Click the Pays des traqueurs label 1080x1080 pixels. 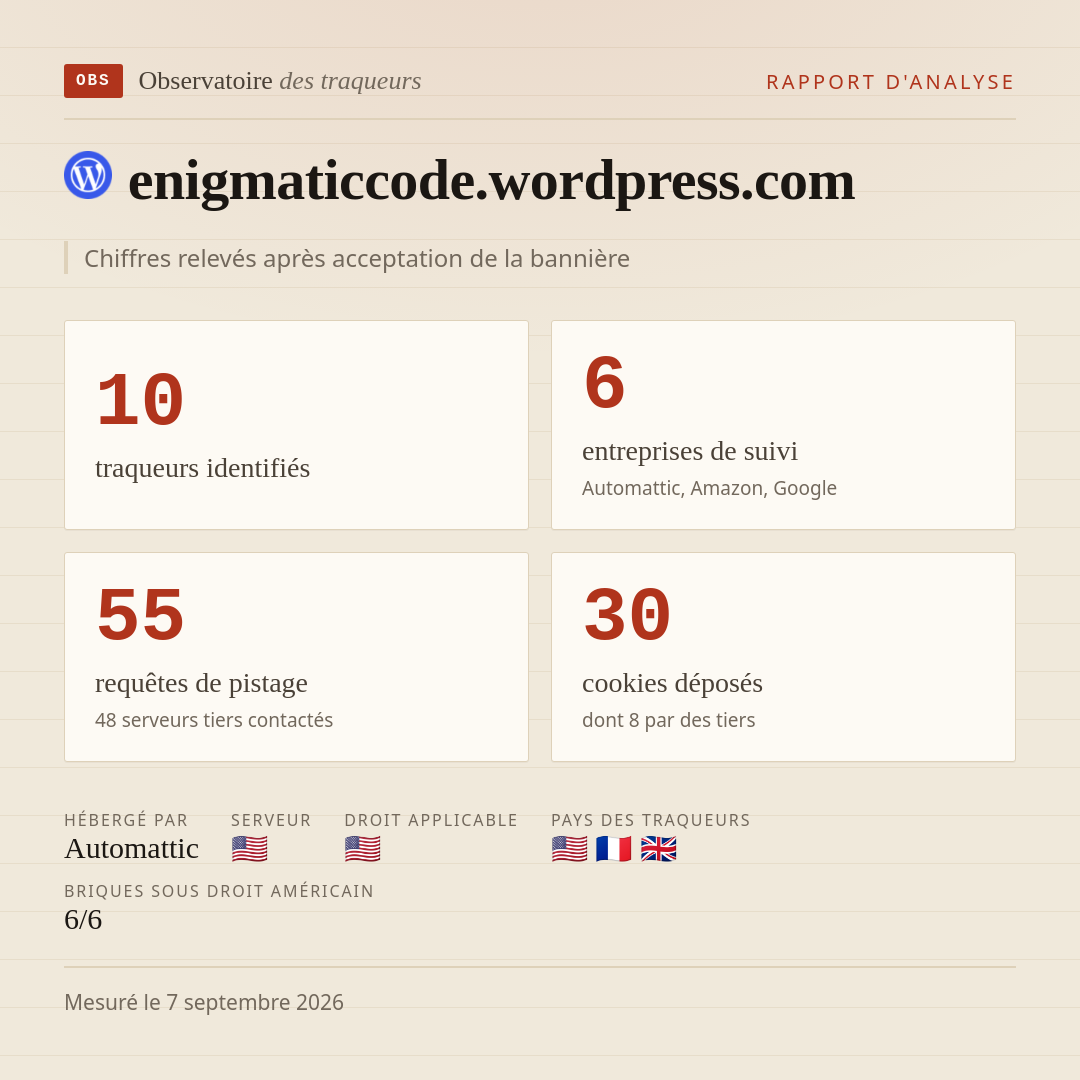[651, 820]
